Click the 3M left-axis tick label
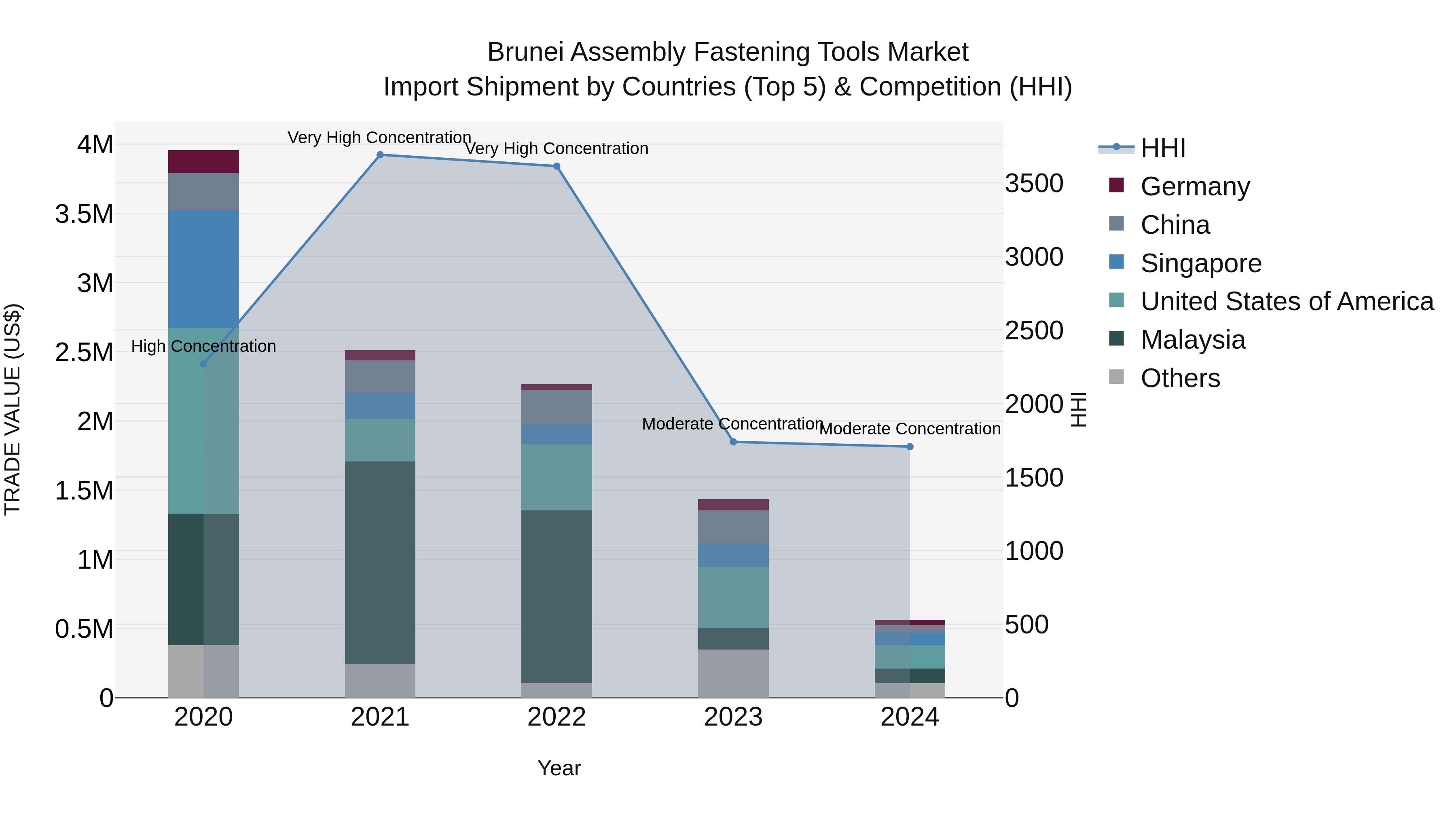The width and height of the screenshot is (1456, 819). click(95, 283)
